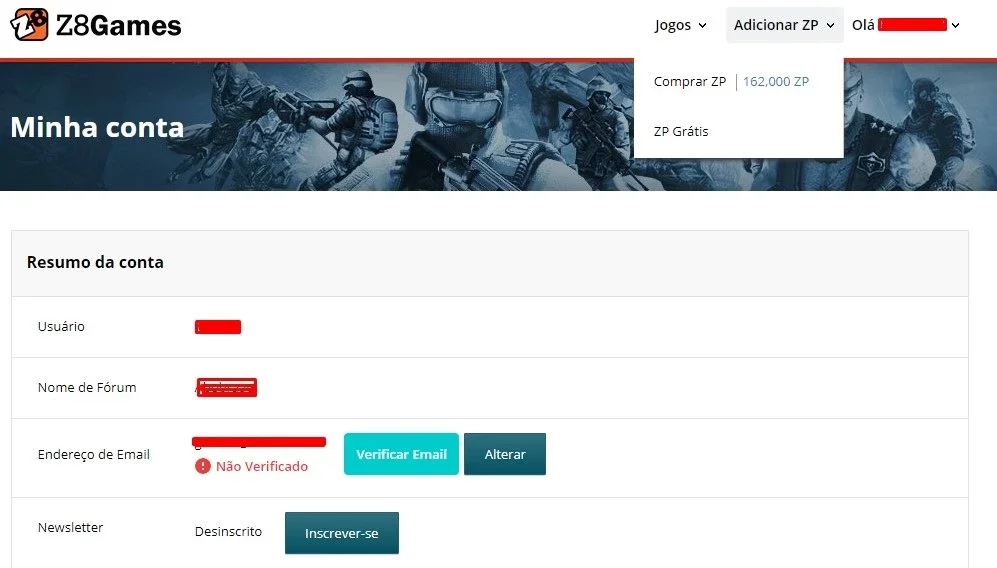Click the Não Verificado status text
Viewport: 997px width, 568px height.
pyautogui.click(x=262, y=466)
